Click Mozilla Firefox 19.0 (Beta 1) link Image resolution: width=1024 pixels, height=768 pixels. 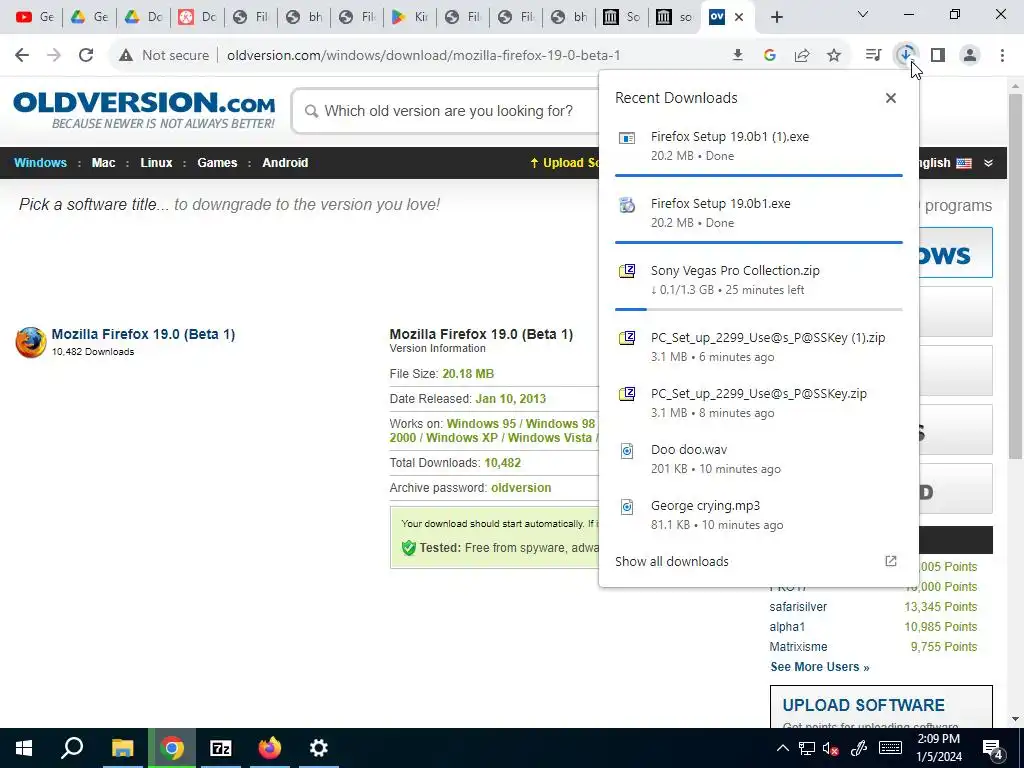pos(143,334)
